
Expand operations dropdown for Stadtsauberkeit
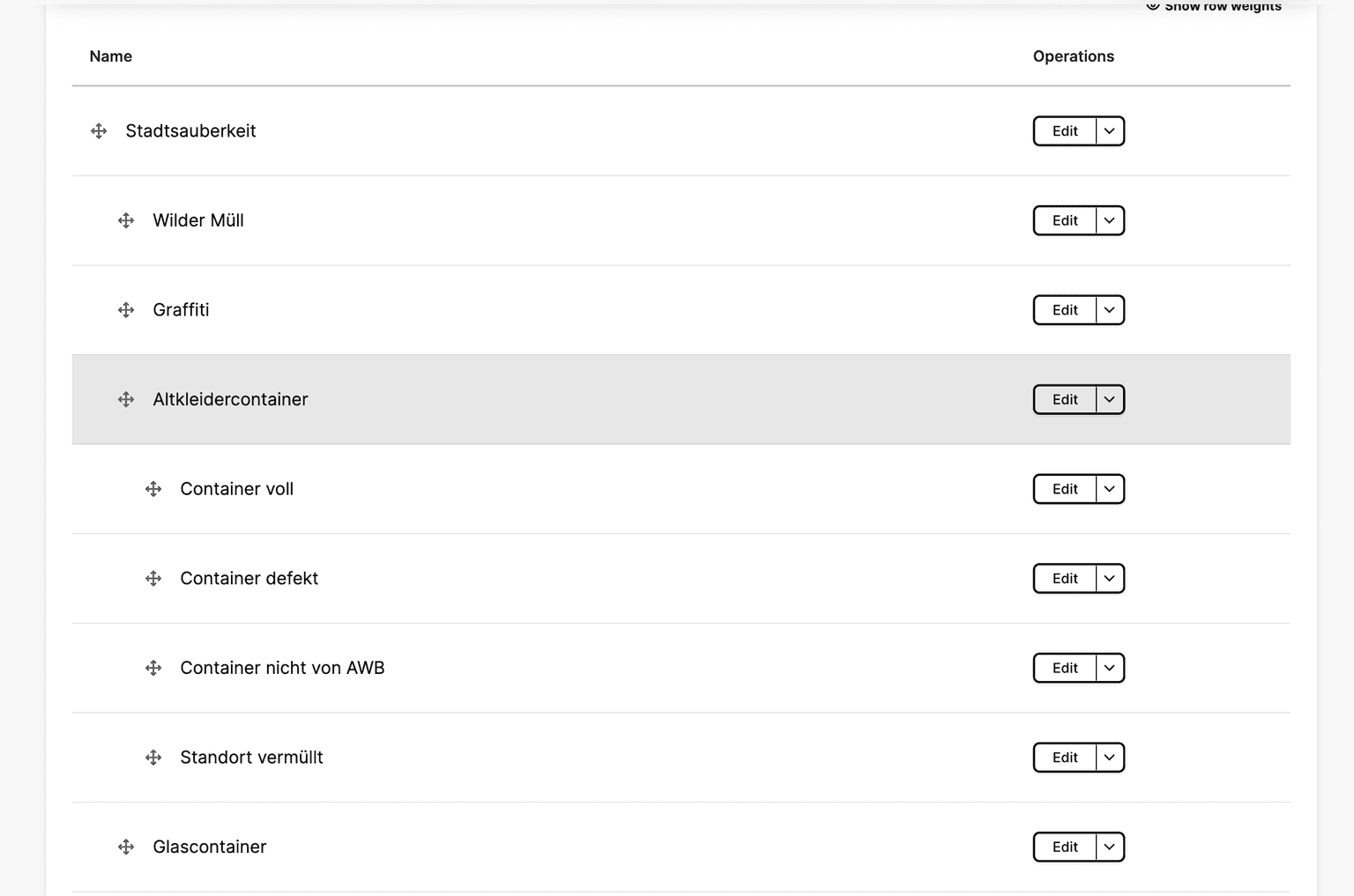coord(1110,131)
